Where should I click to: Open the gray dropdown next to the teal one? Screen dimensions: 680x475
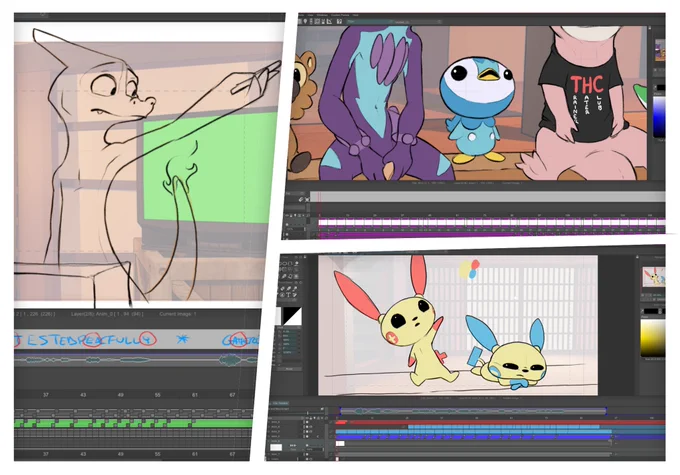[x=418, y=21]
